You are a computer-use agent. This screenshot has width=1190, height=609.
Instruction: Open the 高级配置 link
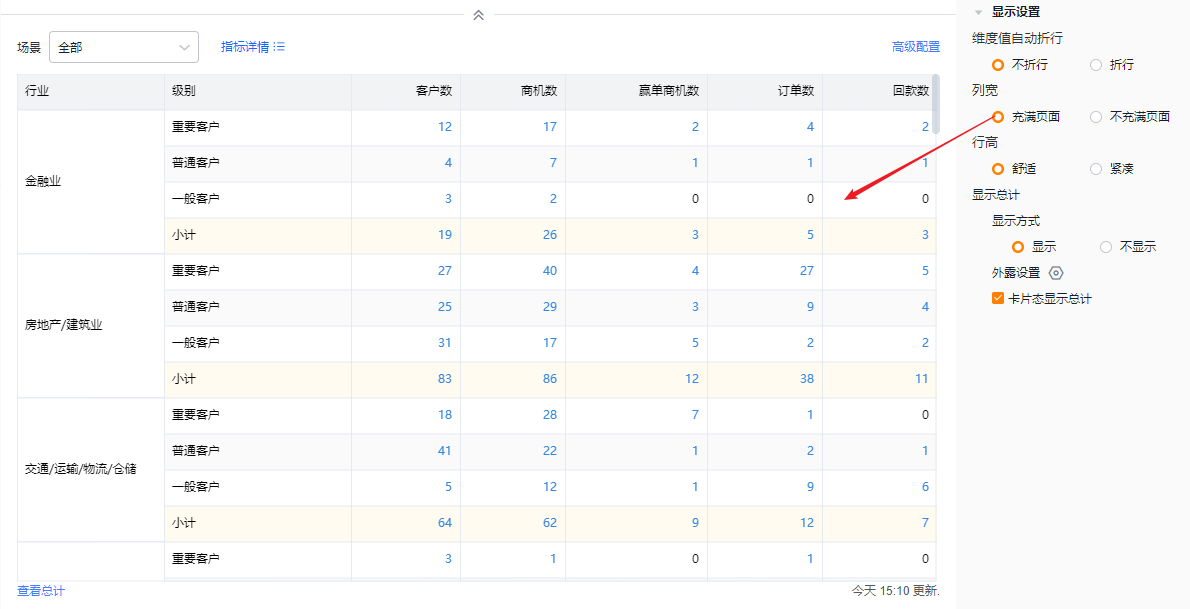[x=916, y=47]
